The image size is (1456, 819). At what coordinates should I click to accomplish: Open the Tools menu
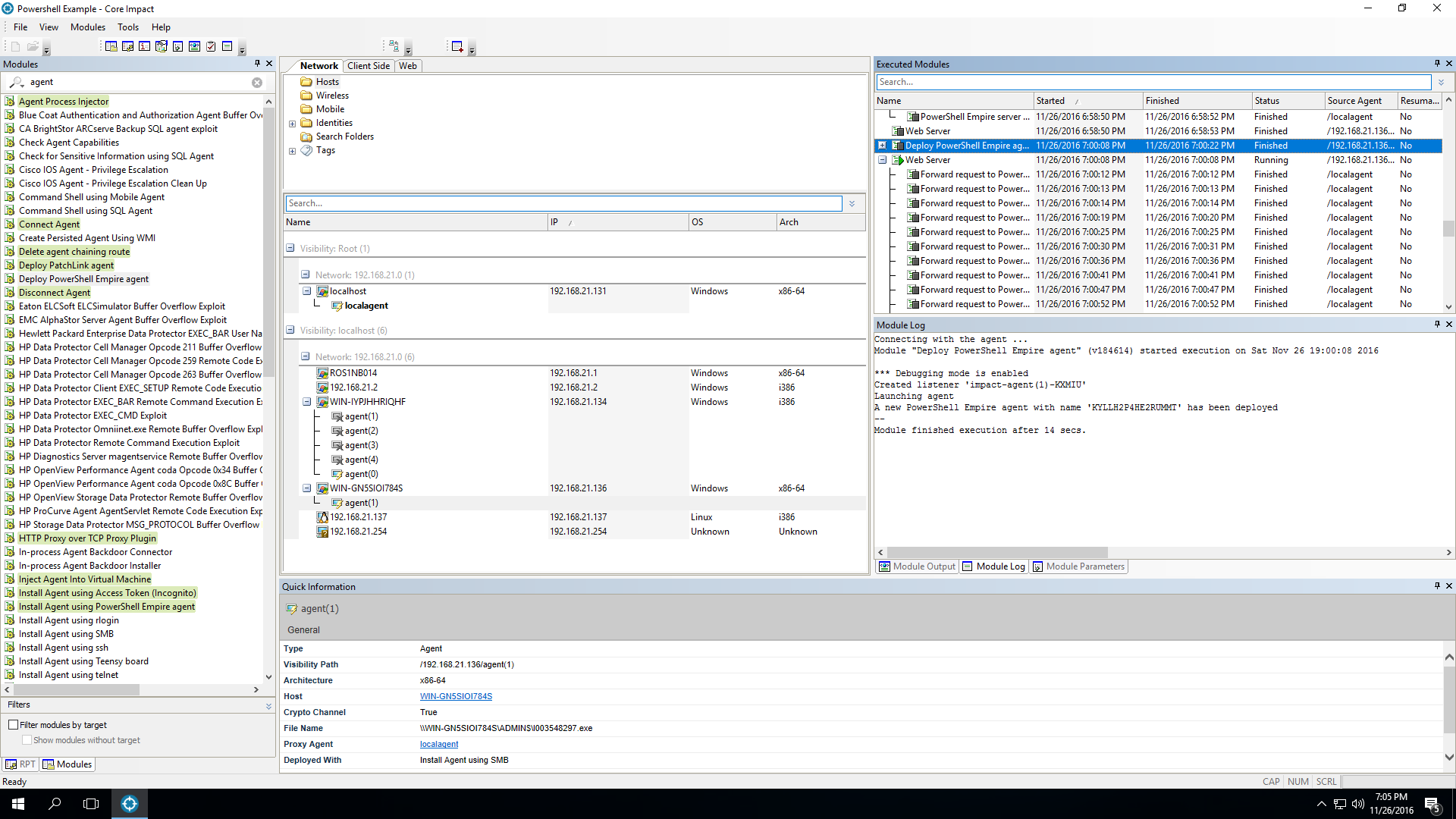click(x=127, y=27)
